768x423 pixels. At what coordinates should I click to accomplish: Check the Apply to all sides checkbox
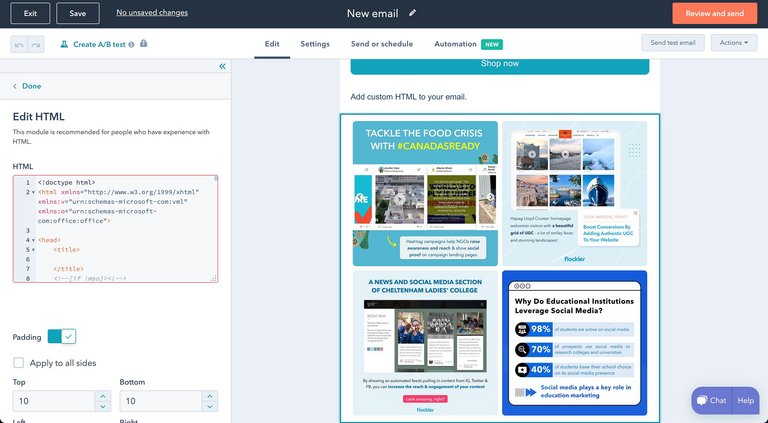19,363
